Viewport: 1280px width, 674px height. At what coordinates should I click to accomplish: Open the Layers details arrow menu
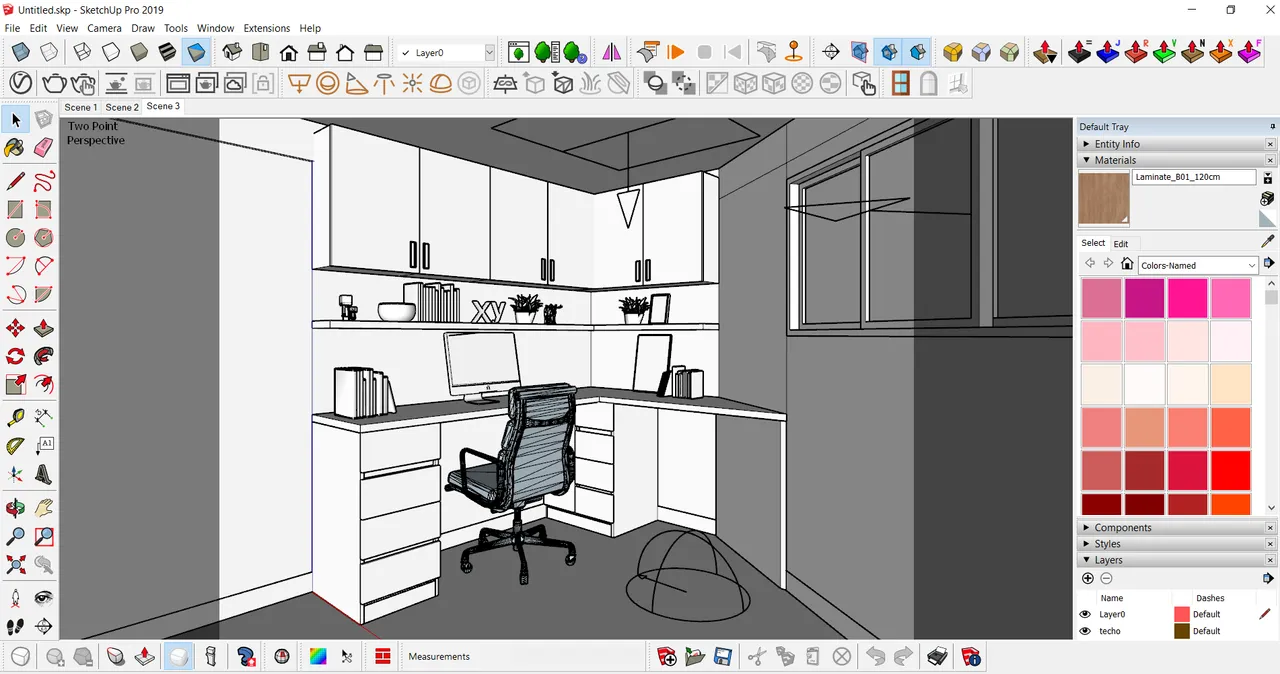1268,578
